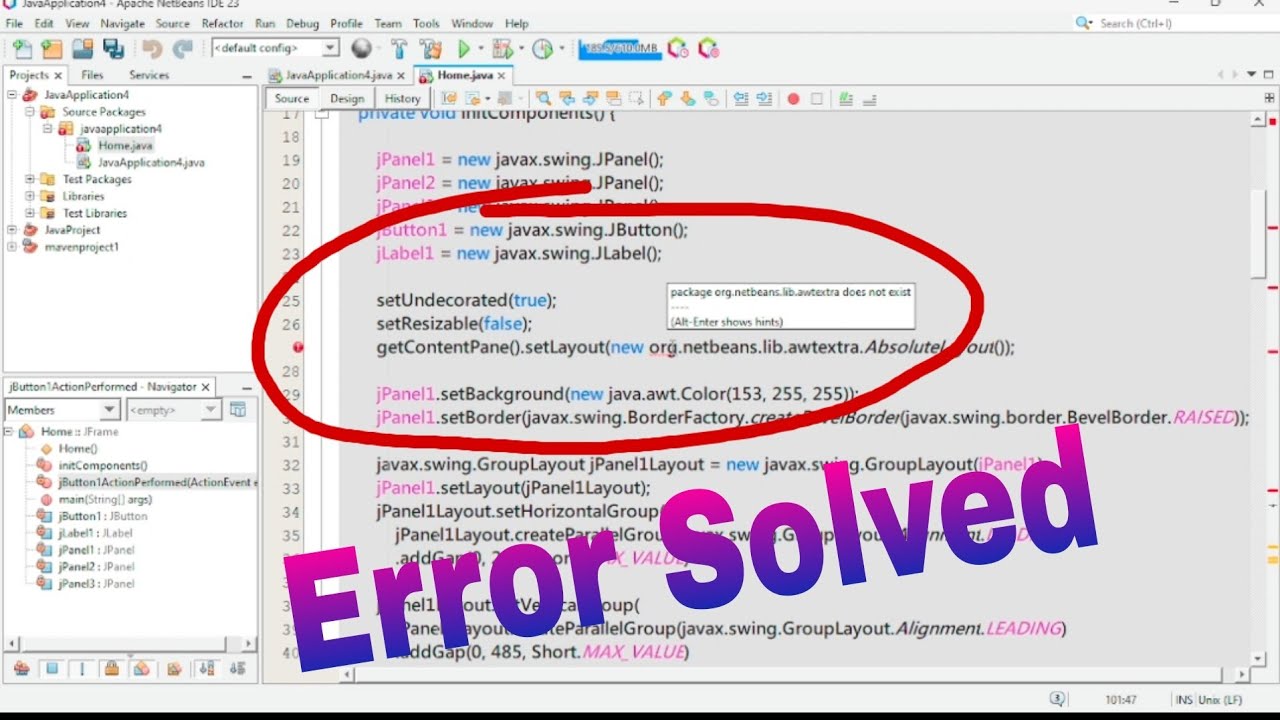Click the Undo arrow in the toolbar
The width and height of the screenshot is (1280, 720).
[152, 48]
